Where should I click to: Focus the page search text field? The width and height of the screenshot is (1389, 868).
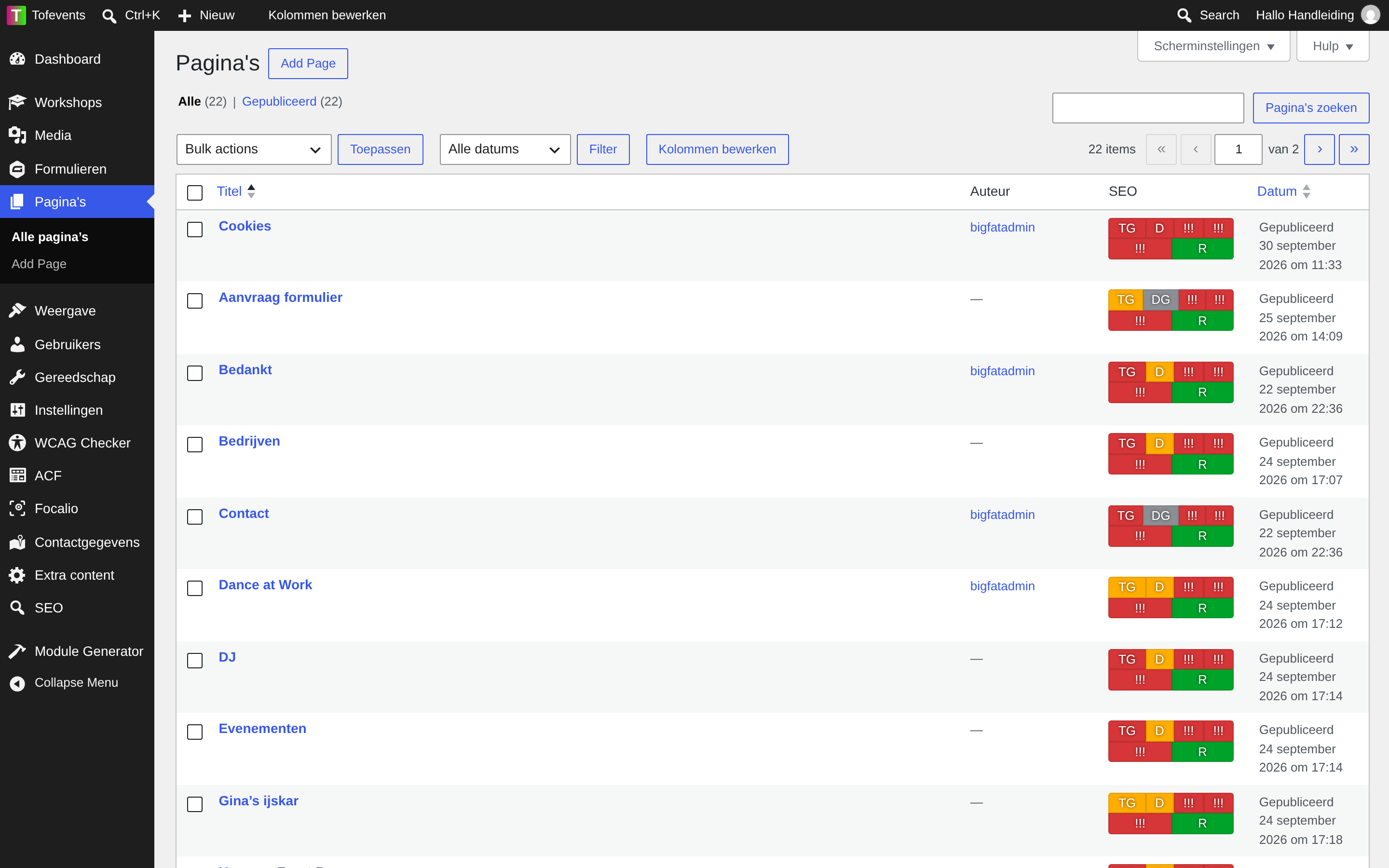1148,108
